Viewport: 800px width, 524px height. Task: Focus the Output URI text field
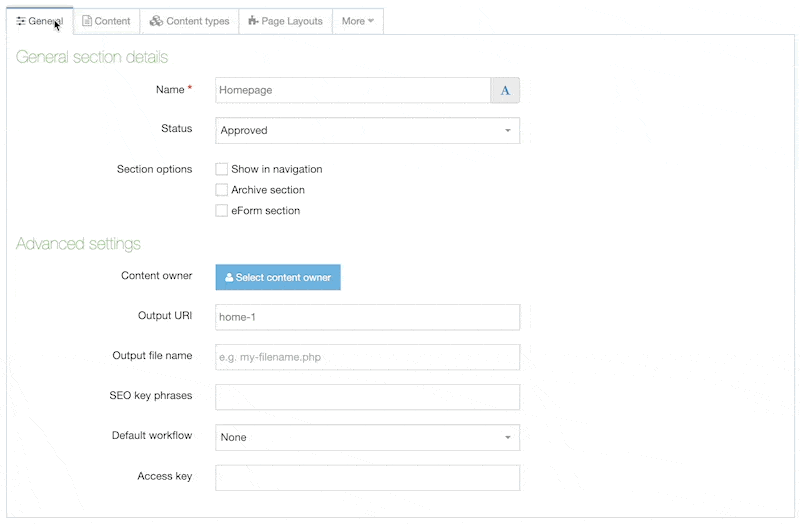pos(367,317)
